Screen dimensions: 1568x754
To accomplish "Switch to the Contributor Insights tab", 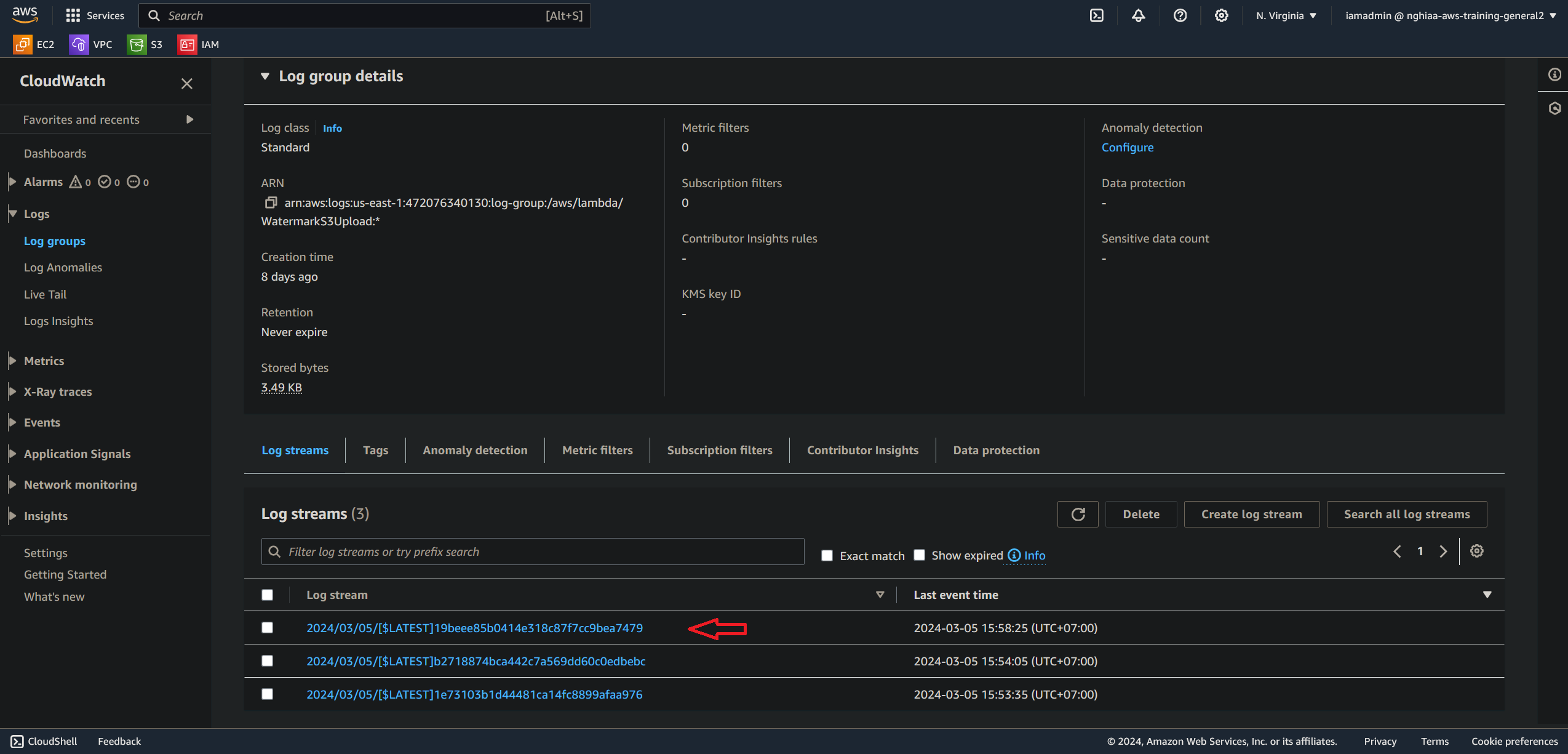I will [862, 450].
